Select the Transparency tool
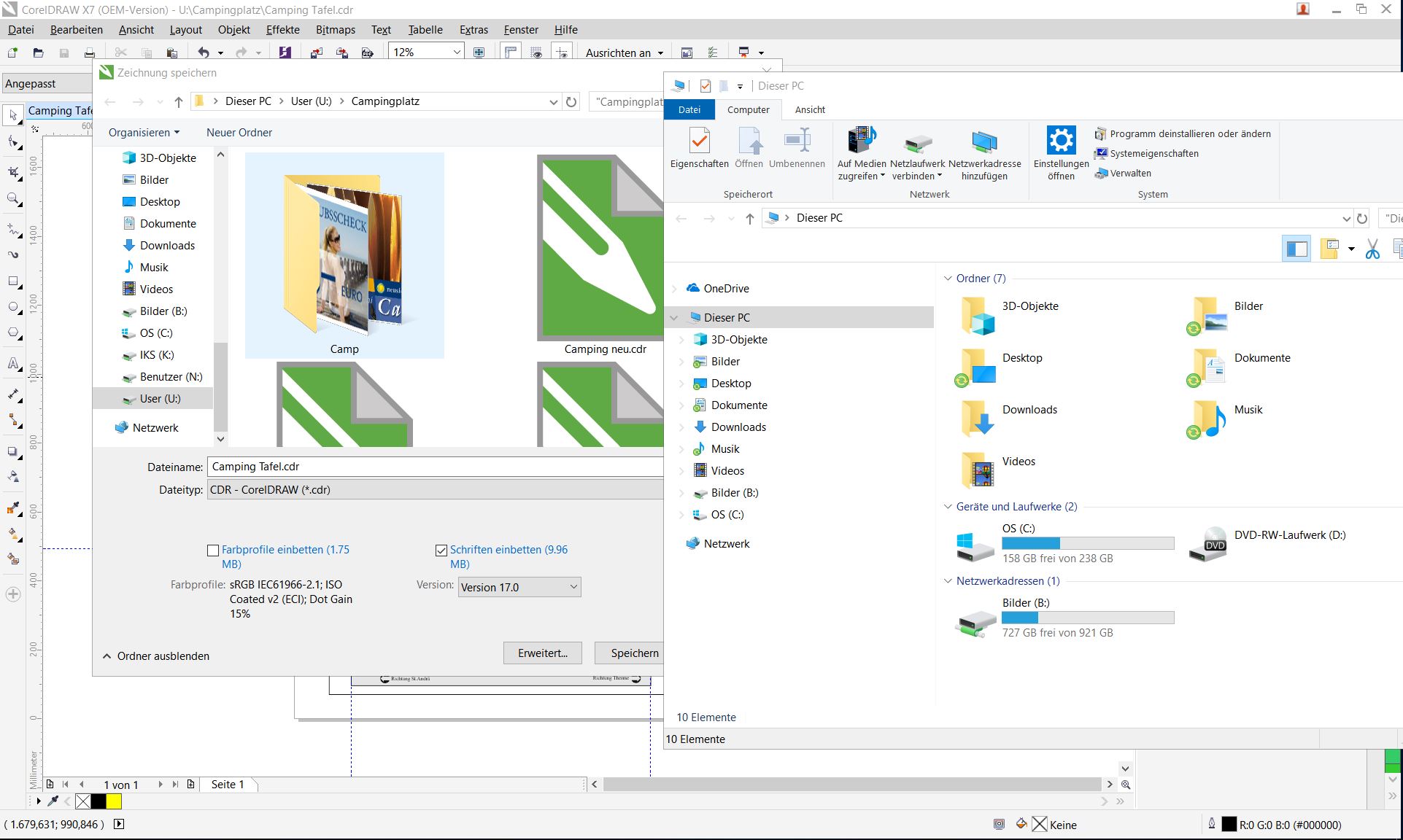Screen dimensions: 1403x840 tap(13, 477)
